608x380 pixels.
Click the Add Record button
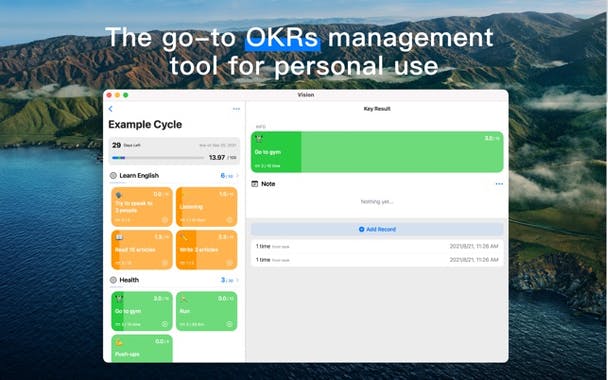pyautogui.click(x=377, y=230)
